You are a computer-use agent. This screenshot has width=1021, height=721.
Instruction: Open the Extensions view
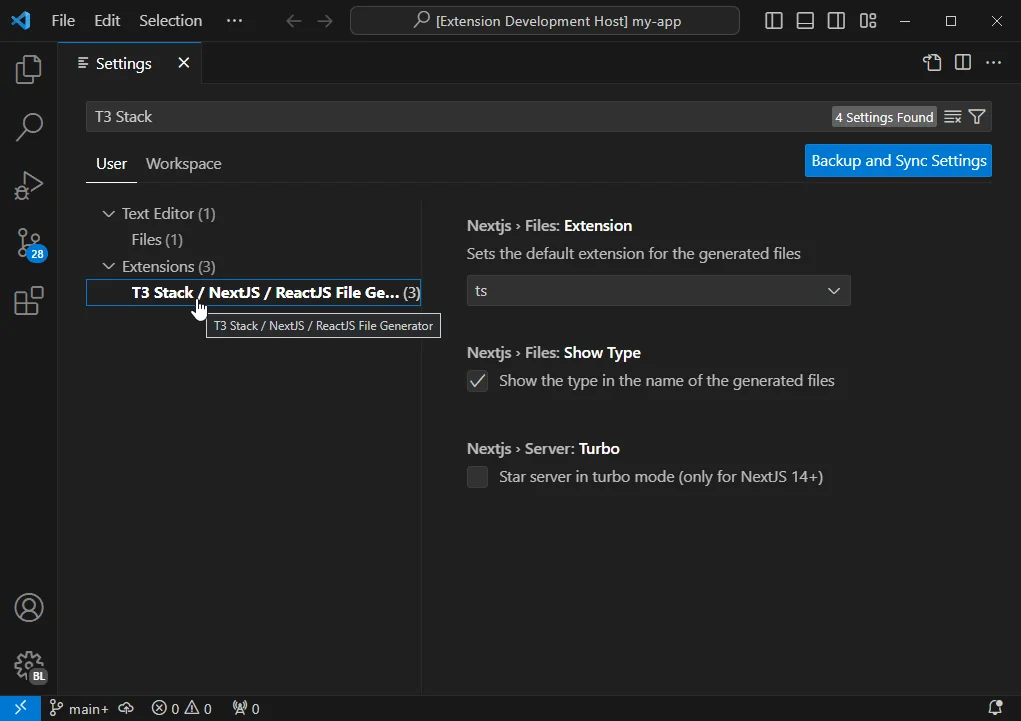point(29,301)
